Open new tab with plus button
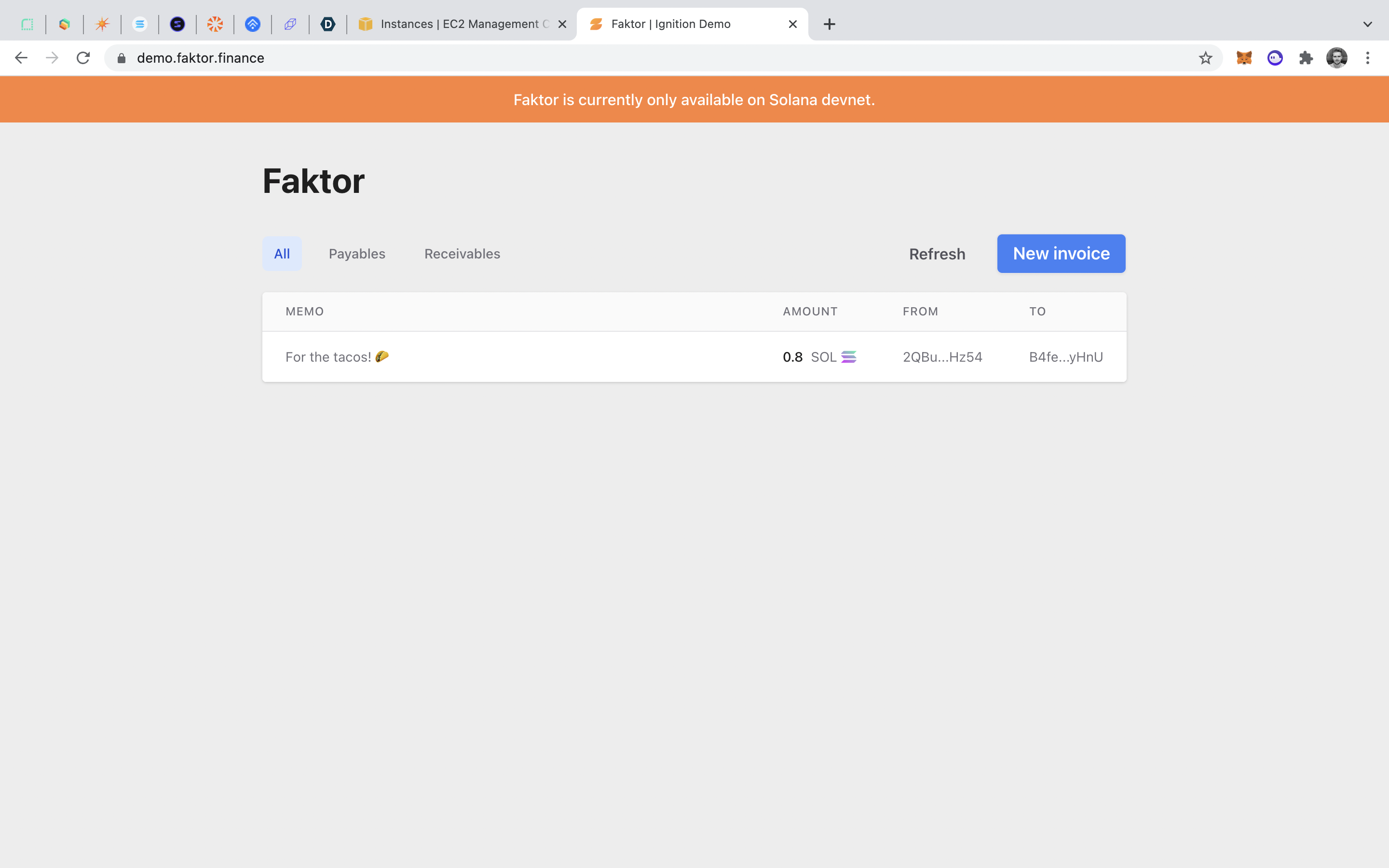This screenshot has height=868, width=1389. 830,24
